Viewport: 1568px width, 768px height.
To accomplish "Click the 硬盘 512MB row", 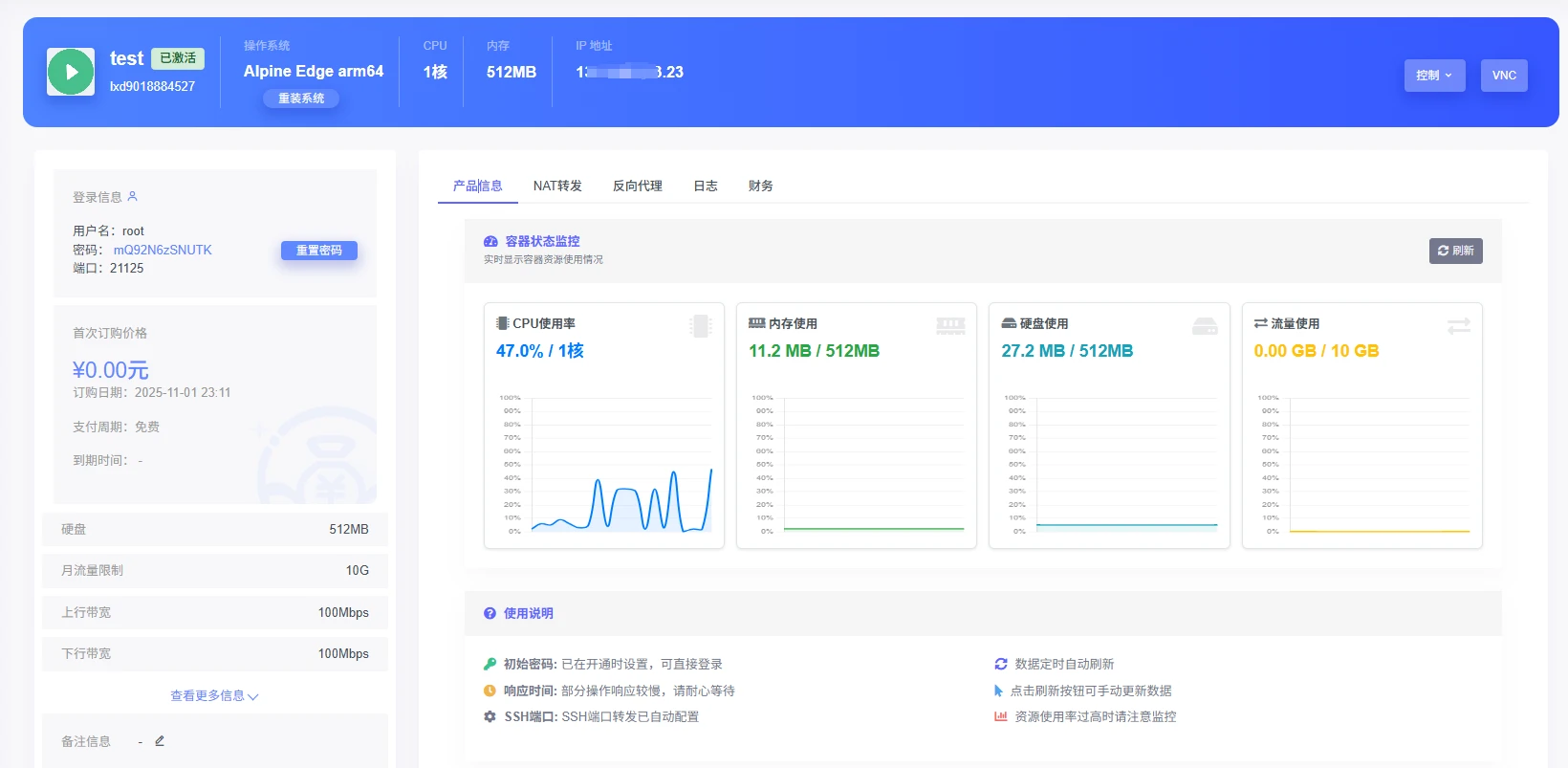I will [215, 529].
